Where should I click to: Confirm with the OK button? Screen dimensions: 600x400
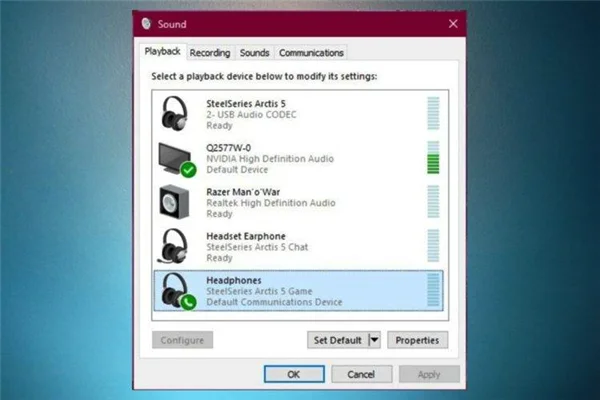click(294, 374)
